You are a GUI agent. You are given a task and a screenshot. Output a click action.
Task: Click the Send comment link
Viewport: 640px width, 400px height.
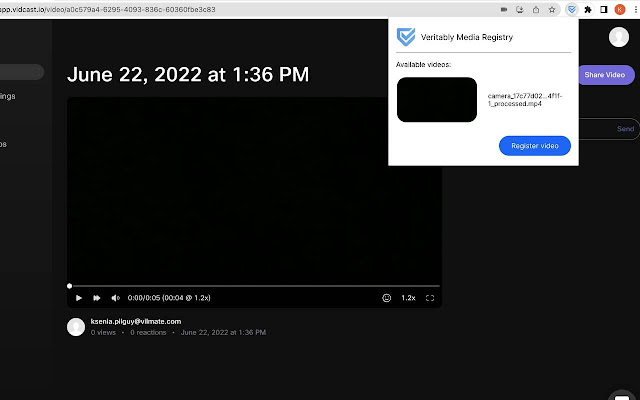pos(625,129)
